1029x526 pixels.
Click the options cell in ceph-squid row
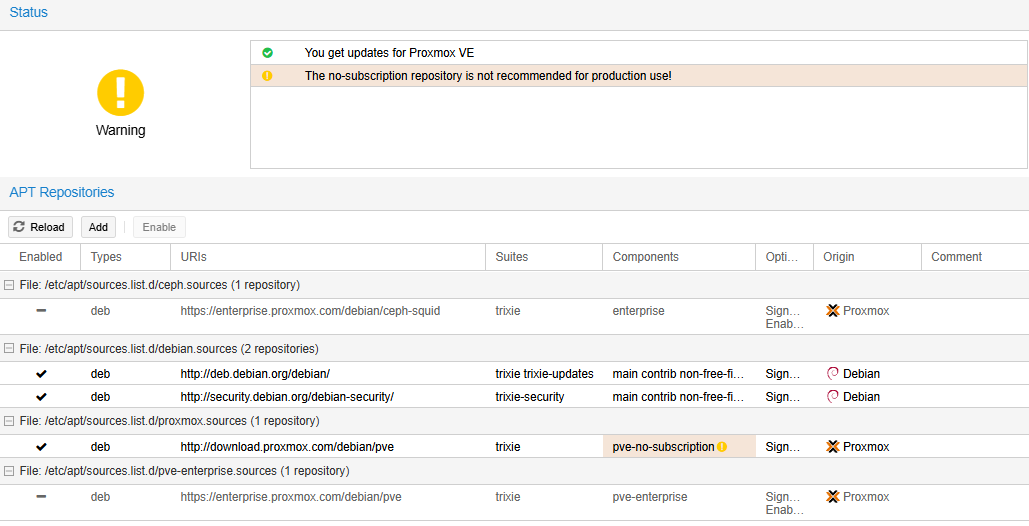coord(784,317)
